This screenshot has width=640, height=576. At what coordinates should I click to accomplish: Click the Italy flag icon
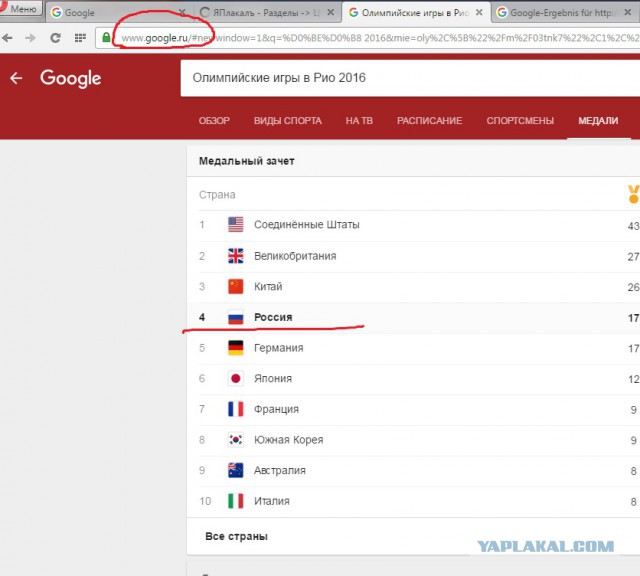tap(236, 501)
